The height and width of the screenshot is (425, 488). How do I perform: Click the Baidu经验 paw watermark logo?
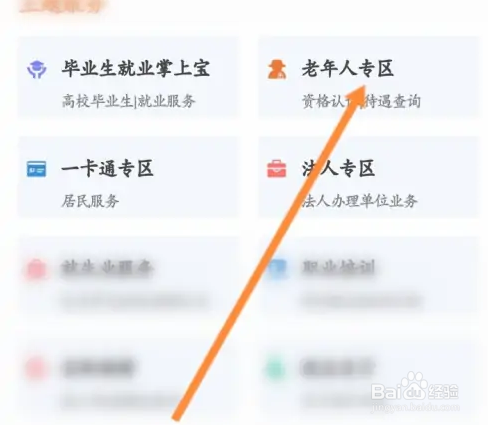(x=415, y=387)
